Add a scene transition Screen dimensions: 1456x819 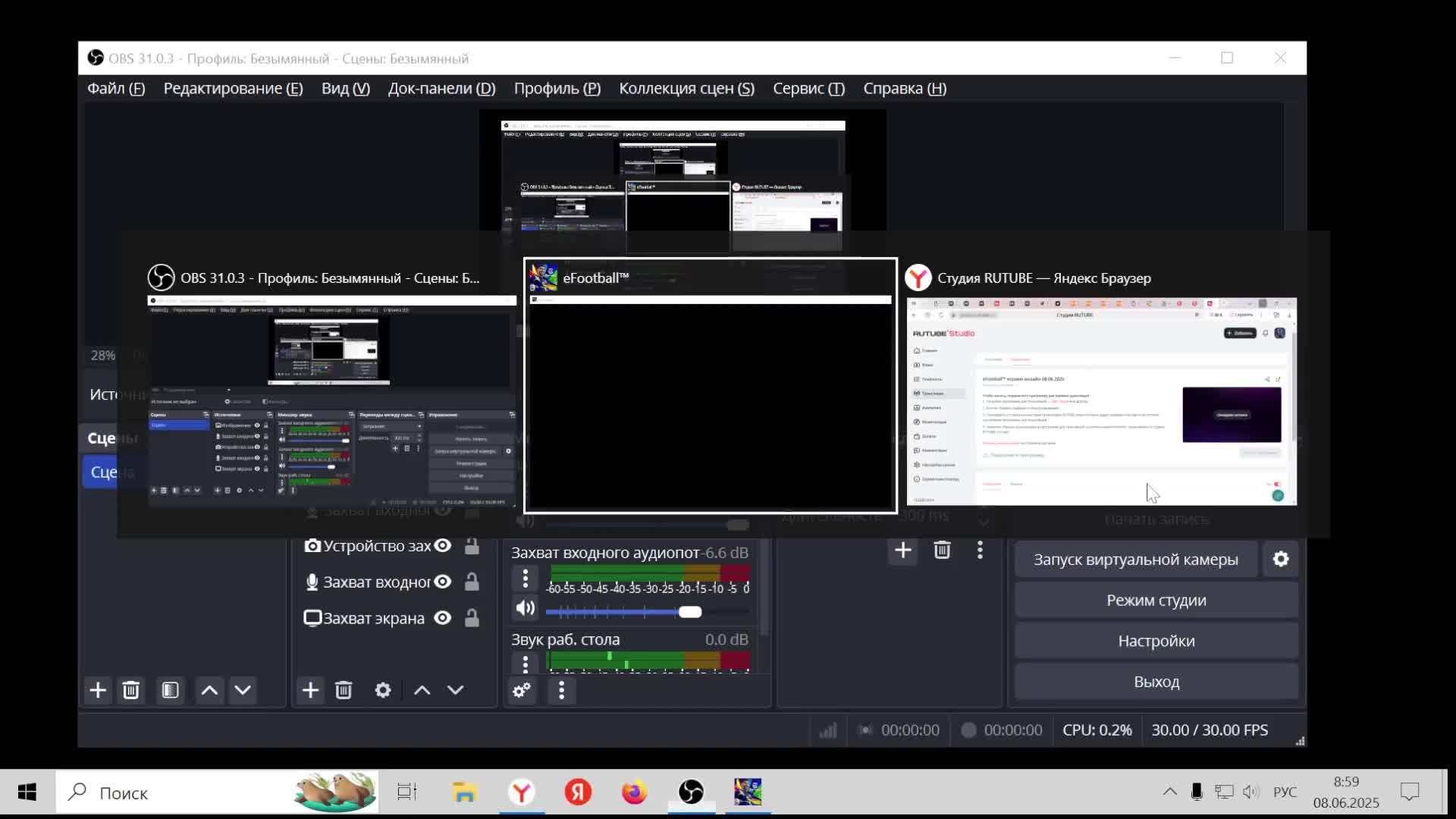[x=902, y=550]
